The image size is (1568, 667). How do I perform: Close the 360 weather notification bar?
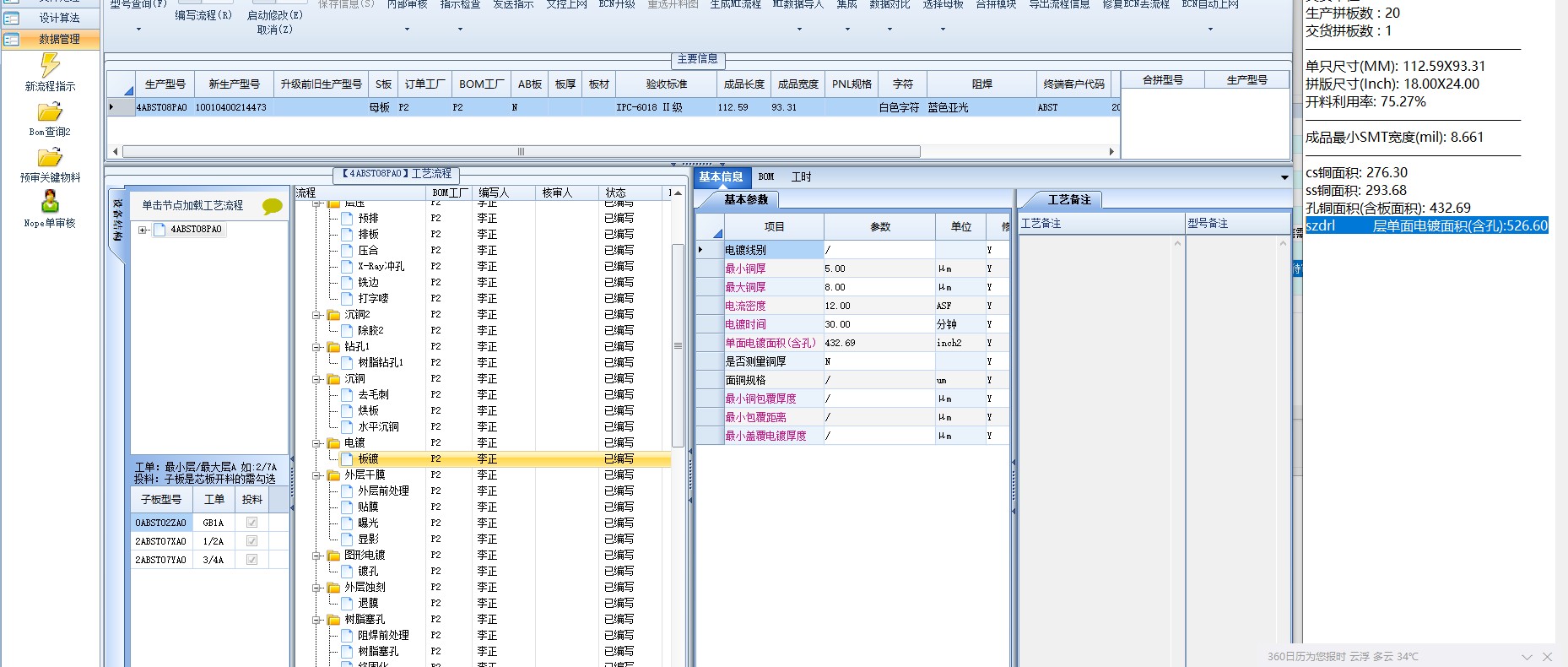(x=1547, y=657)
